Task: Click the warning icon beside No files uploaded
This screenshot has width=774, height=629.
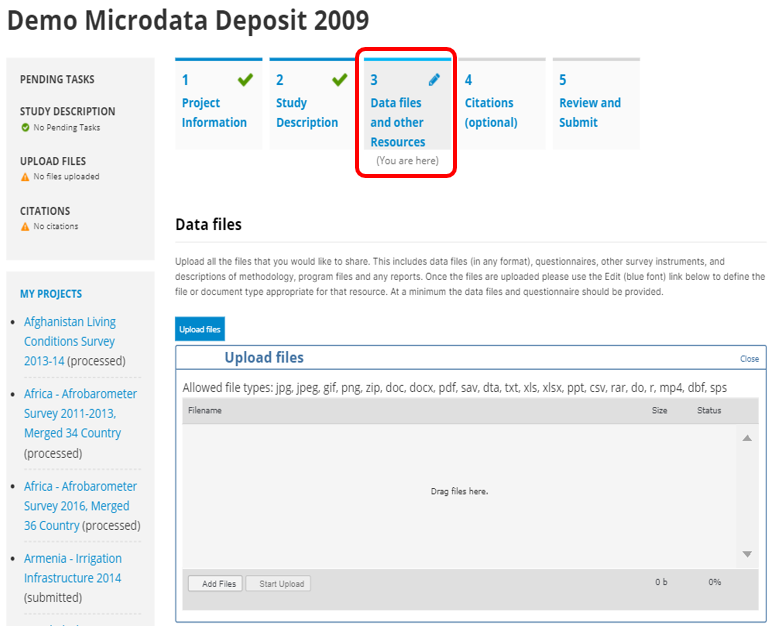Action: click(25, 177)
